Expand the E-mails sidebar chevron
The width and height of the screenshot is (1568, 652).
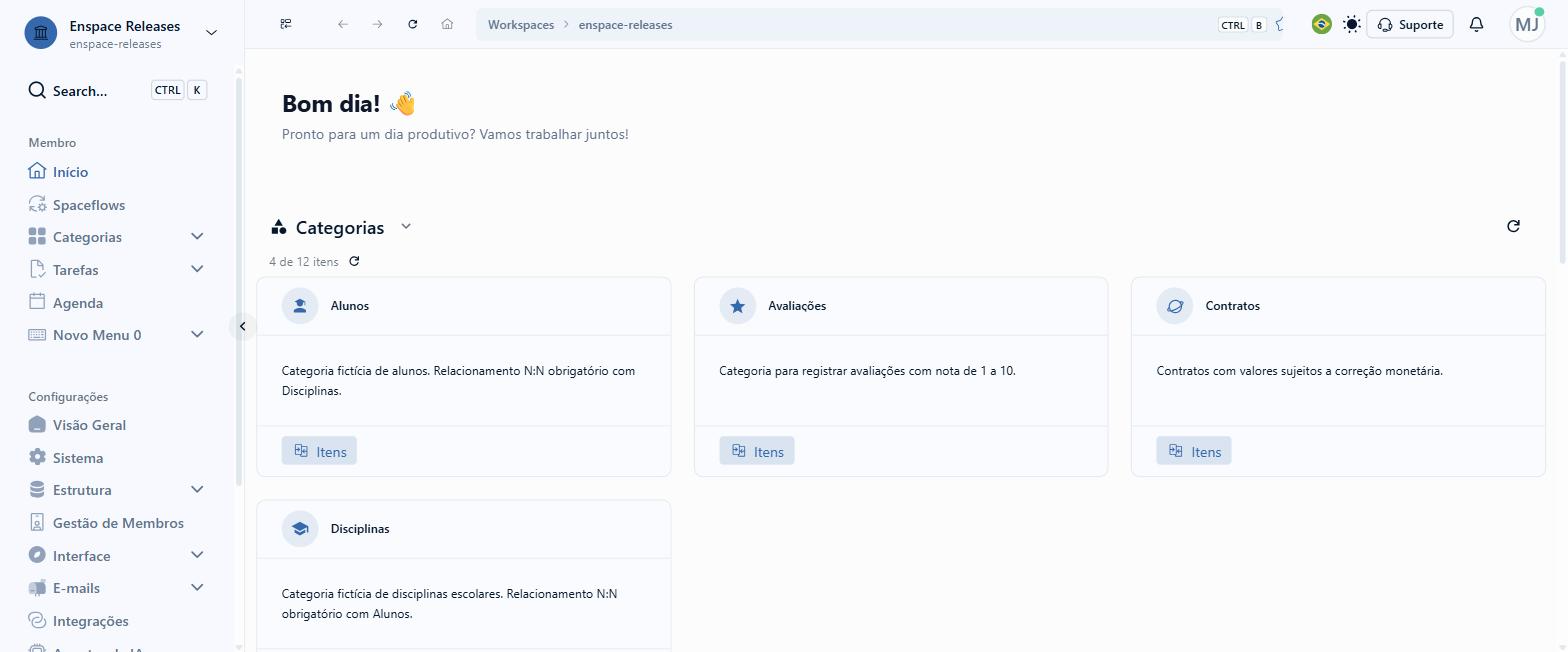point(197,588)
